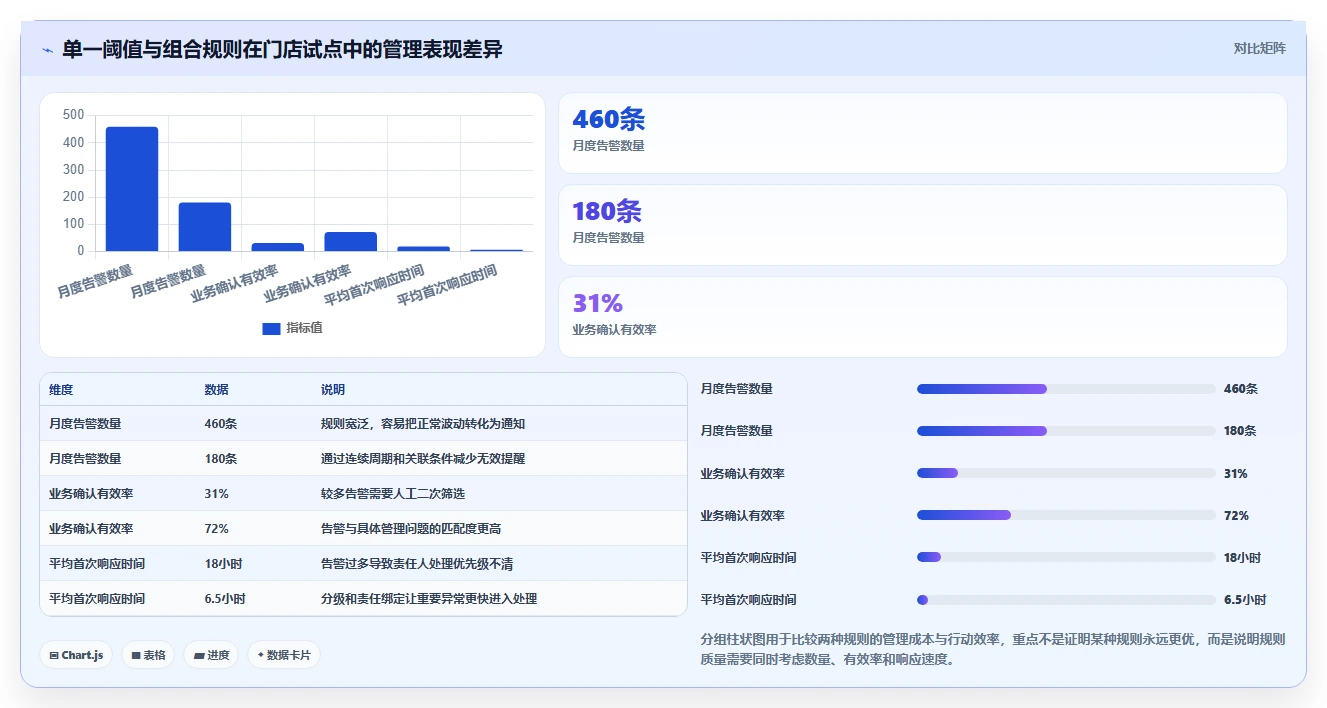Click the tallest bar in the chart
This screenshot has height=708, width=1327.
(132, 189)
